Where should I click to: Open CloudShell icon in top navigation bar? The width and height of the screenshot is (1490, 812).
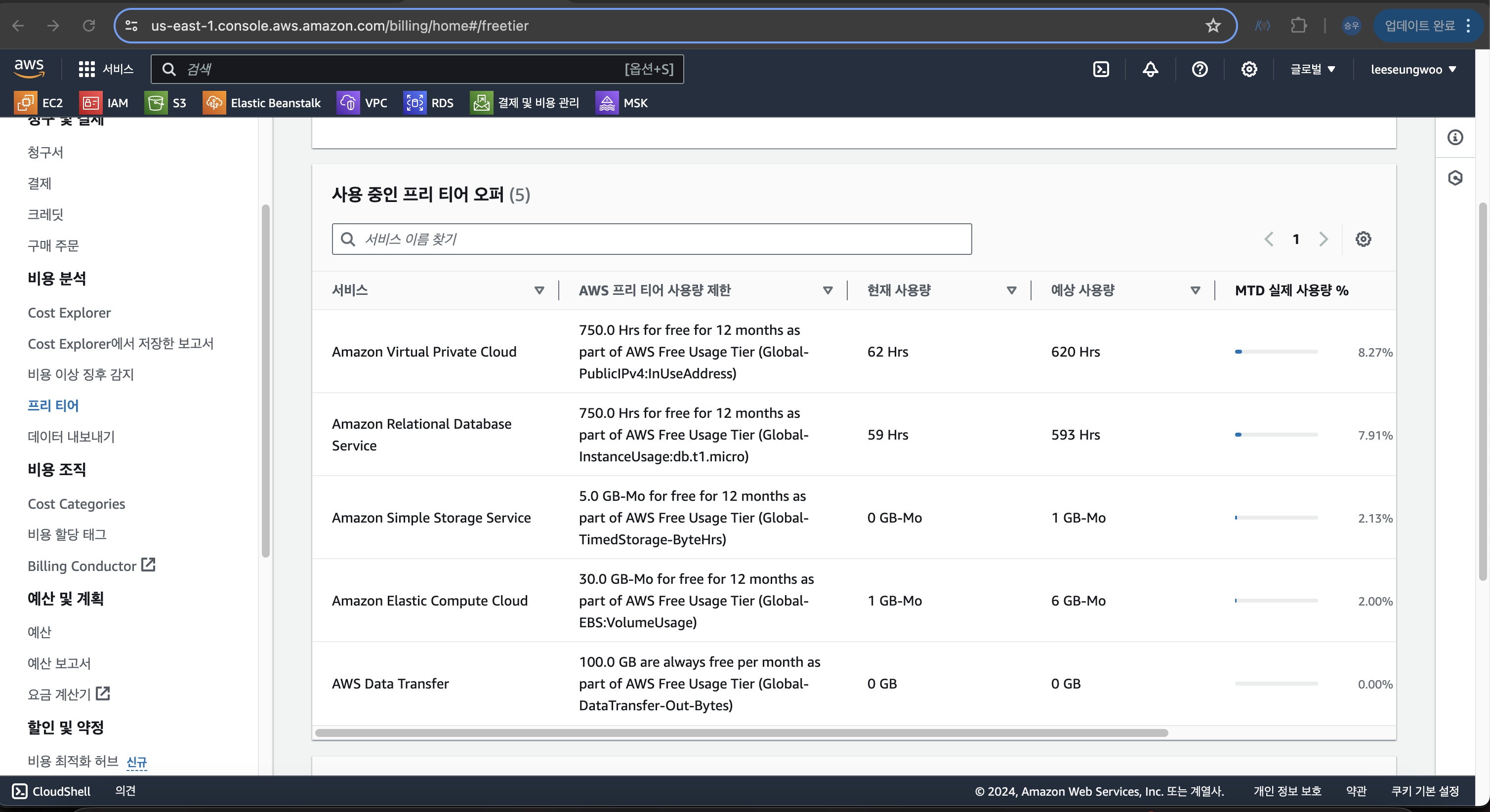pos(1101,70)
